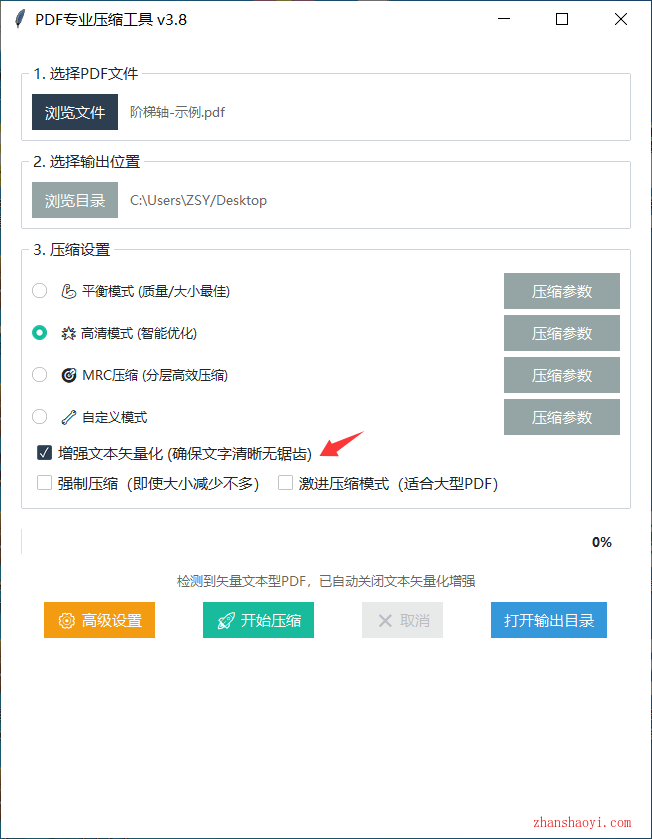Enable the 激进压缩模式 checkbox
The height and width of the screenshot is (839, 652).
point(286,483)
